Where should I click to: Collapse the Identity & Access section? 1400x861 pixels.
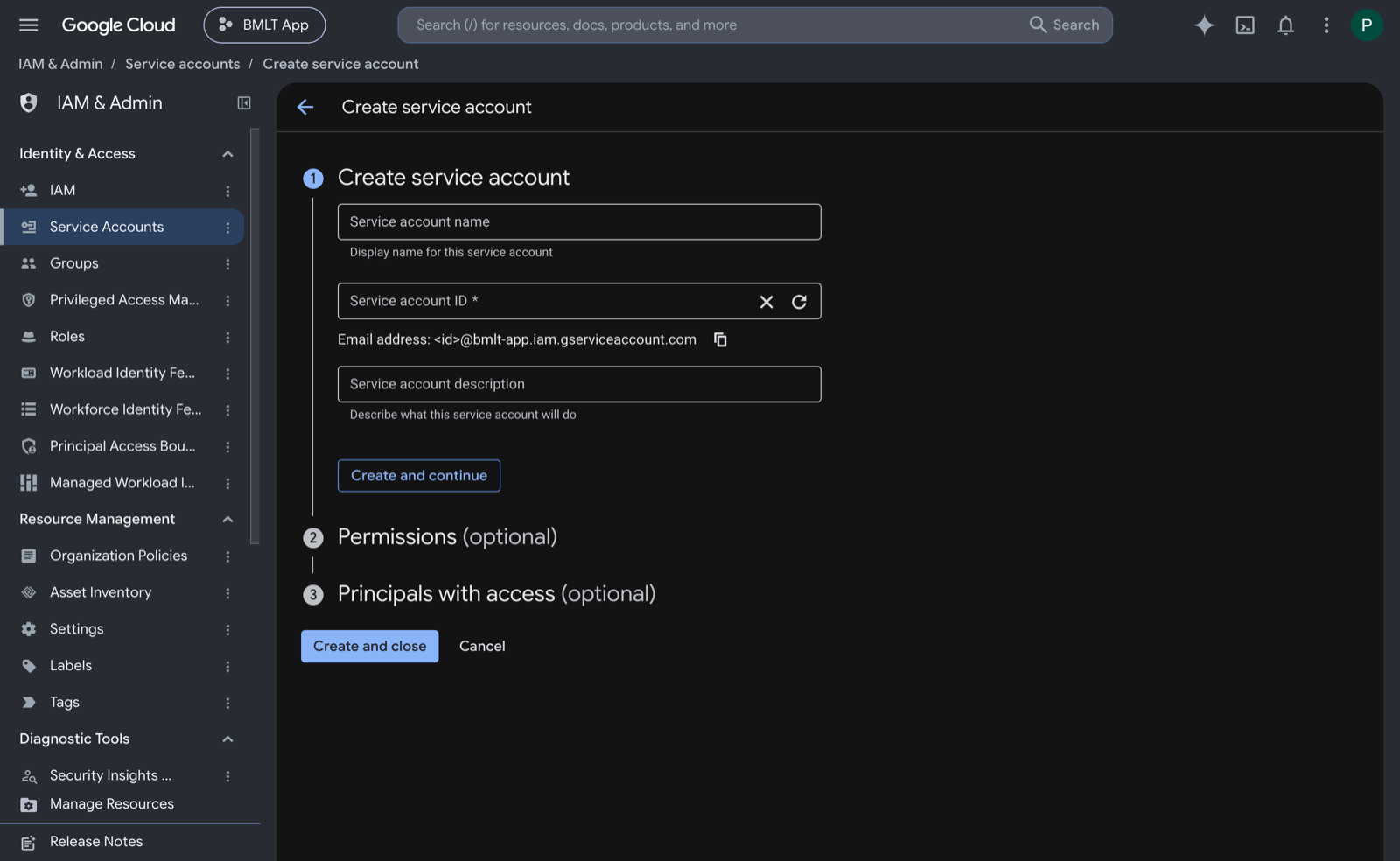pos(227,154)
